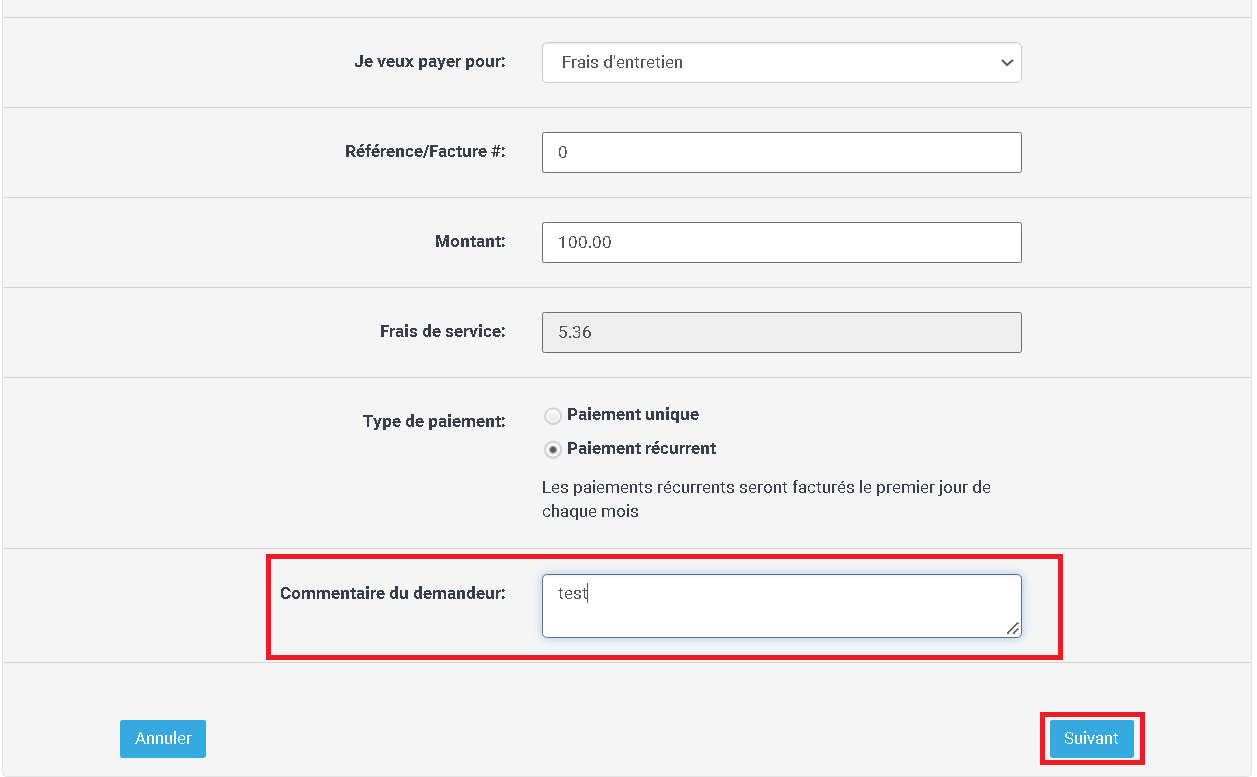1257x777 pixels.
Task: Click the "Je veux payer pour:" label
Action: coord(430,61)
